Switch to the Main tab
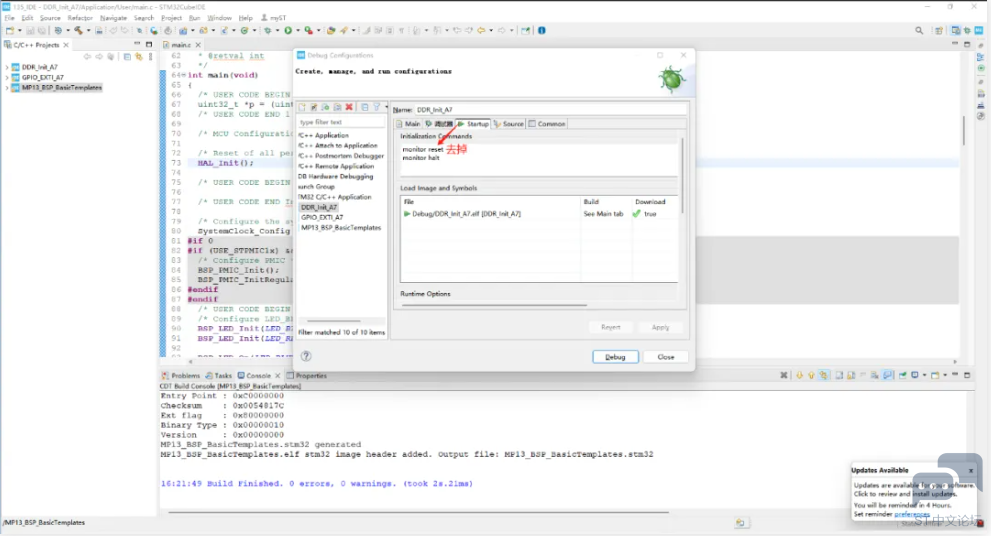Screen dimensions: 991x536 click(408, 124)
